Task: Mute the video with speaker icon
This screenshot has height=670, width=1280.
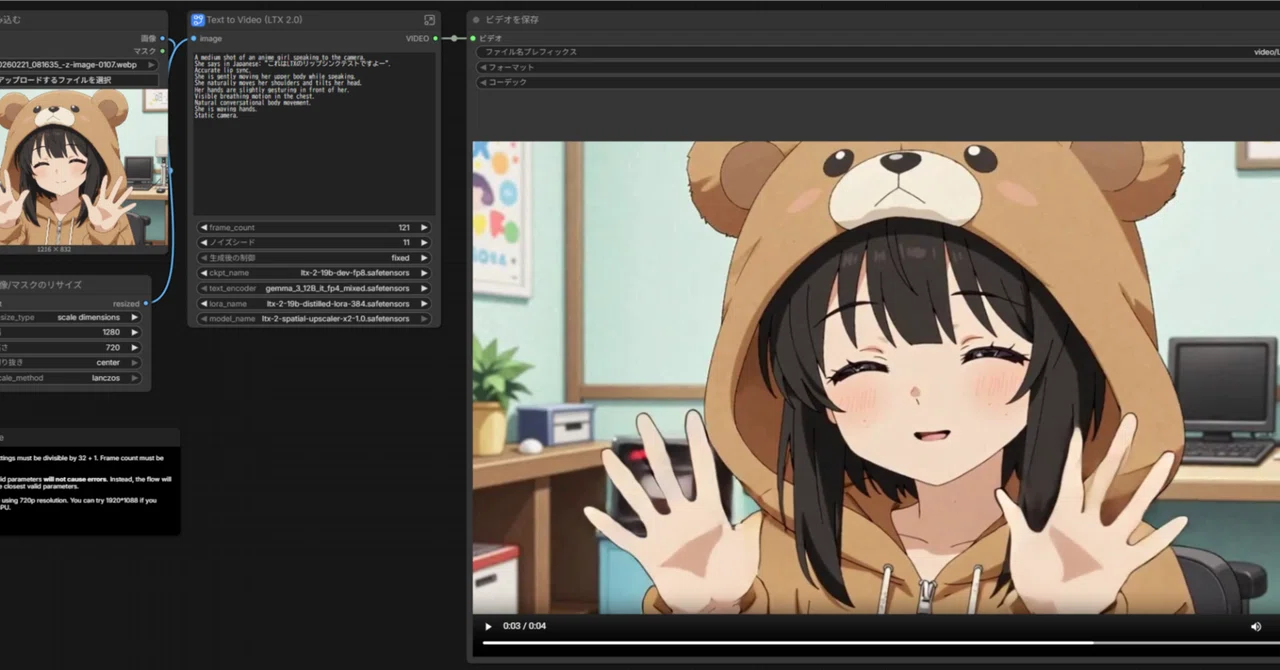Action: pyautogui.click(x=1256, y=627)
